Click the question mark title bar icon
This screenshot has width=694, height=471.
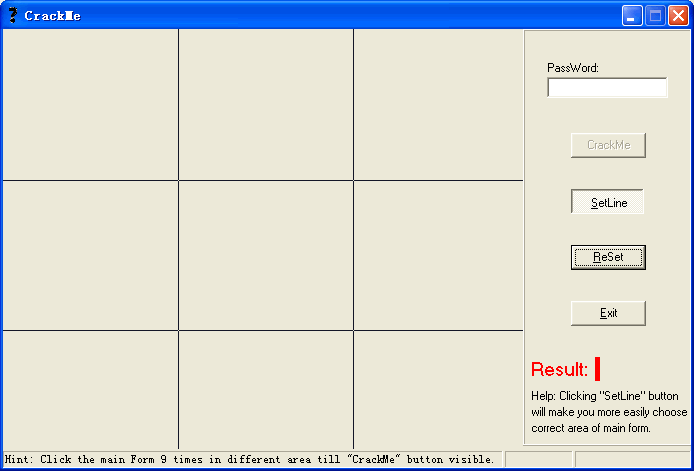pos(13,15)
